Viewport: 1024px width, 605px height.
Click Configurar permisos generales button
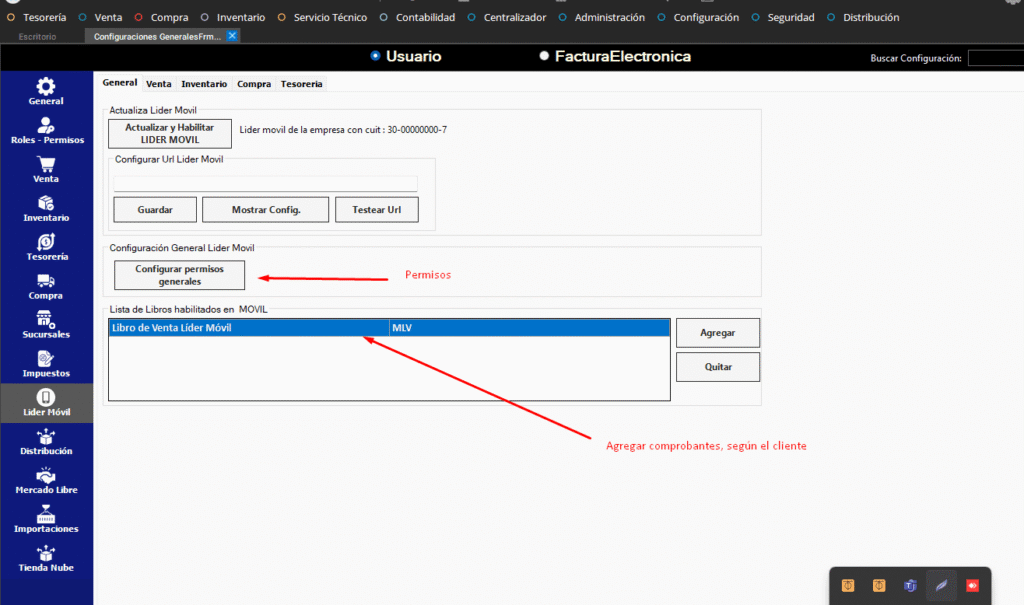tap(180, 275)
